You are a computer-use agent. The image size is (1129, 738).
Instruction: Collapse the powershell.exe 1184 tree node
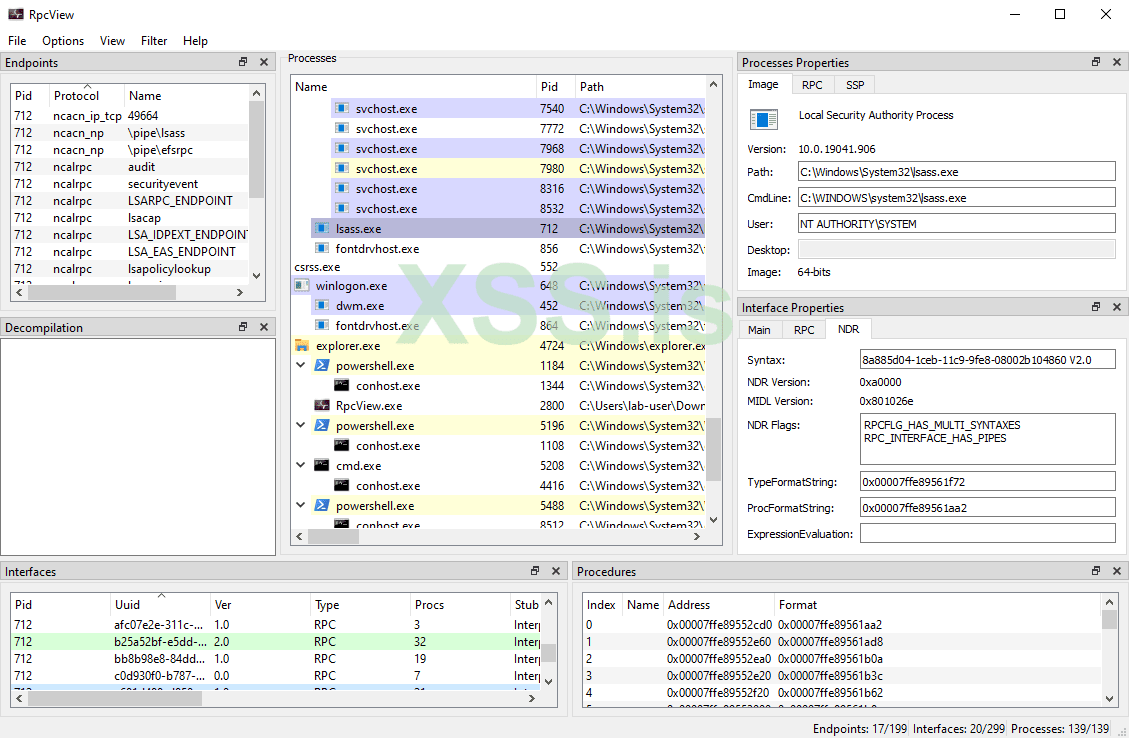point(302,366)
